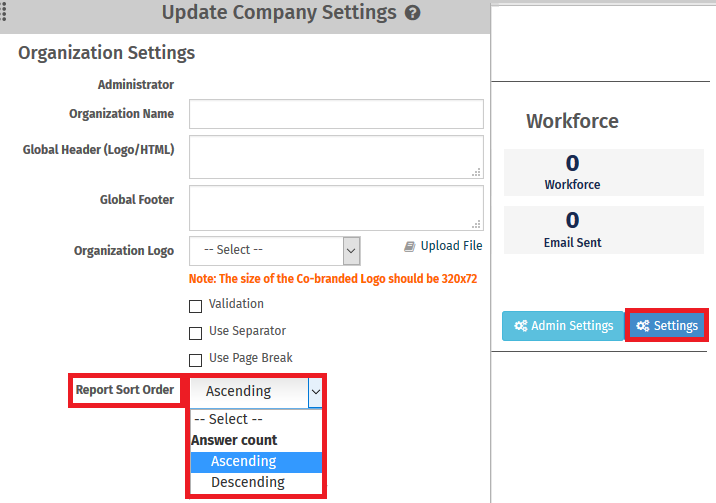716x503 pixels.
Task: Enable the Validation checkbox
Action: pos(196,305)
